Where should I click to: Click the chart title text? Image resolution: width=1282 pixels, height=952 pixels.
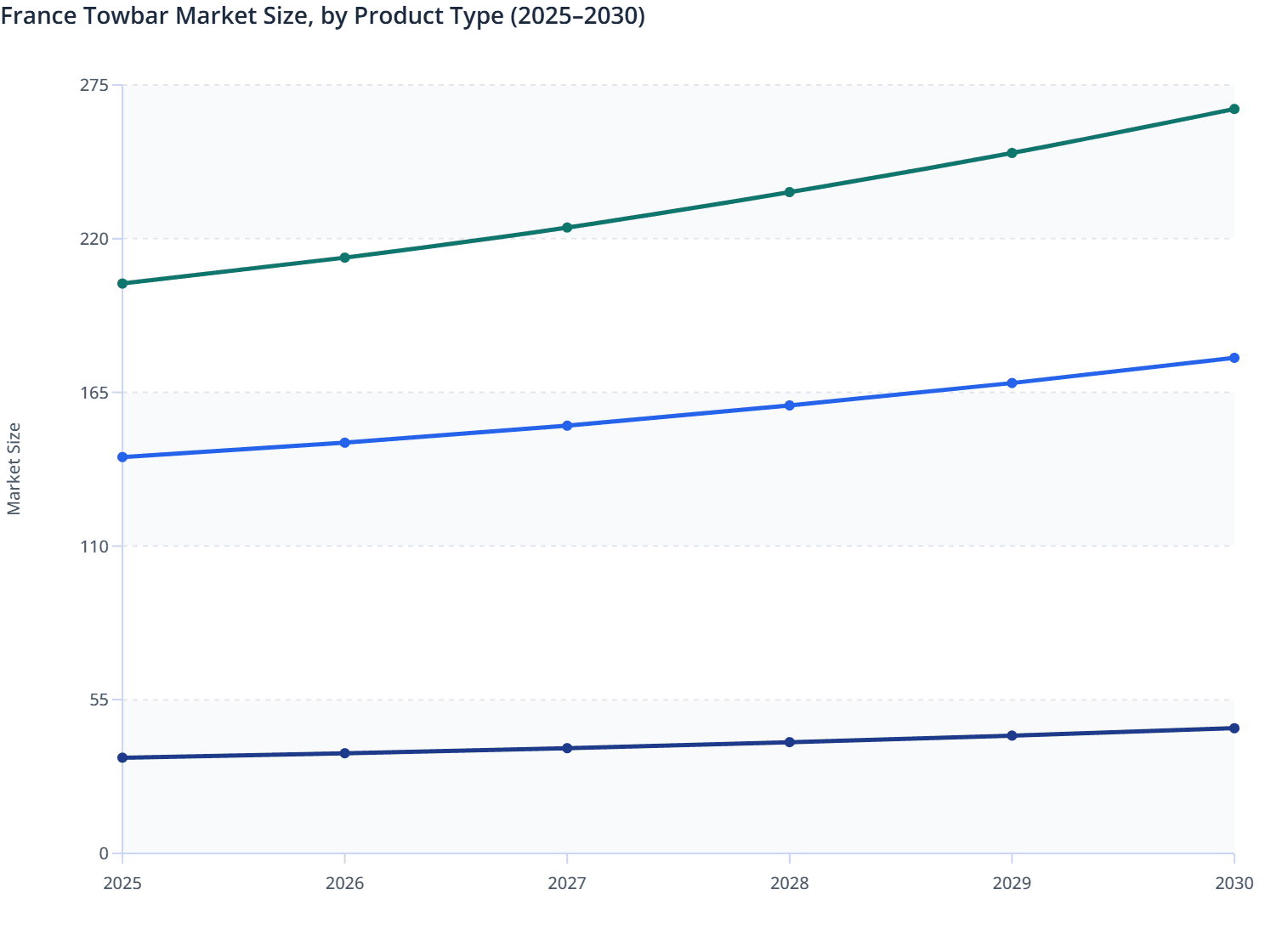pos(323,15)
